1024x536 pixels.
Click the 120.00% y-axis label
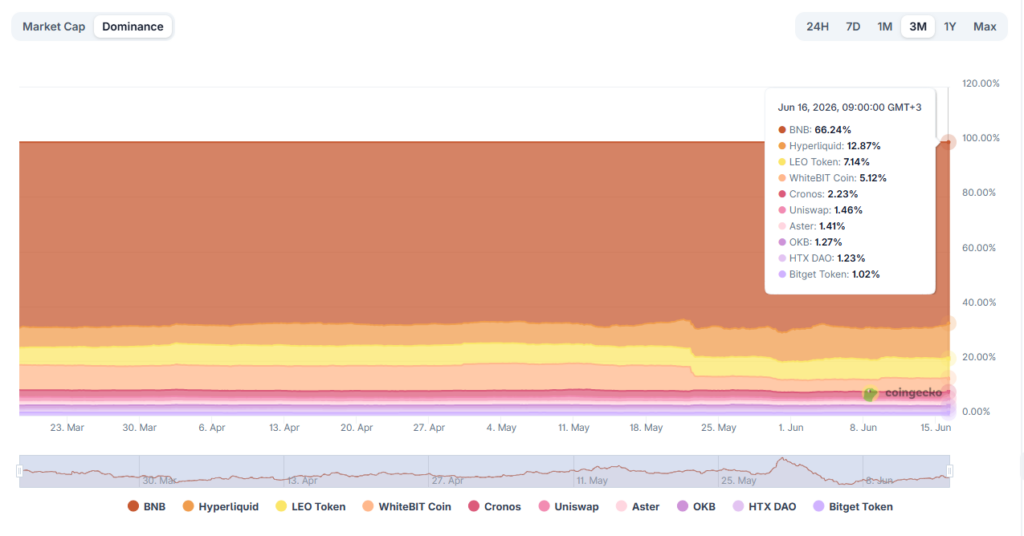point(980,84)
